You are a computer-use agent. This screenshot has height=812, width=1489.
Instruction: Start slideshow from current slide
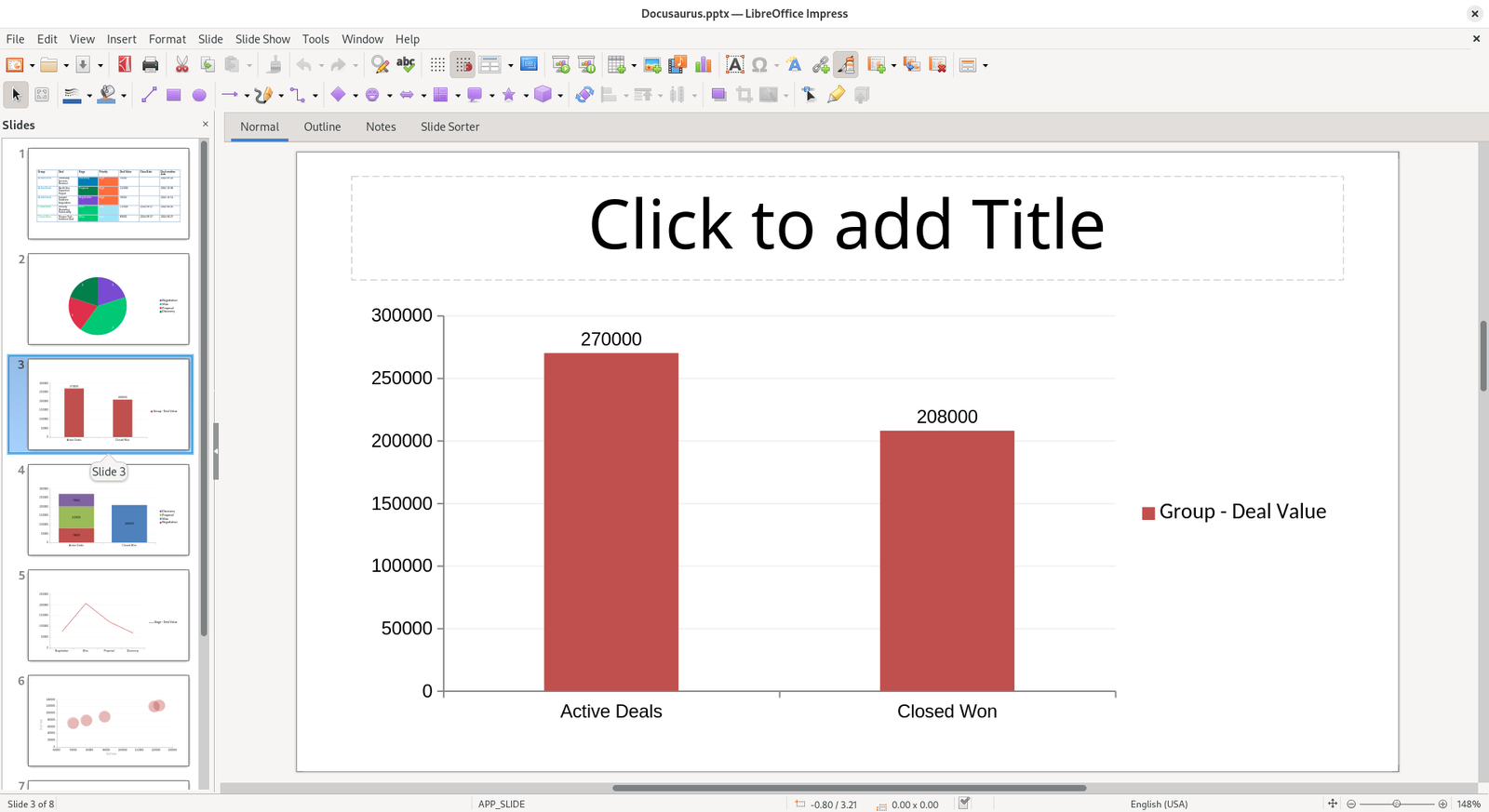tap(586, 64)
